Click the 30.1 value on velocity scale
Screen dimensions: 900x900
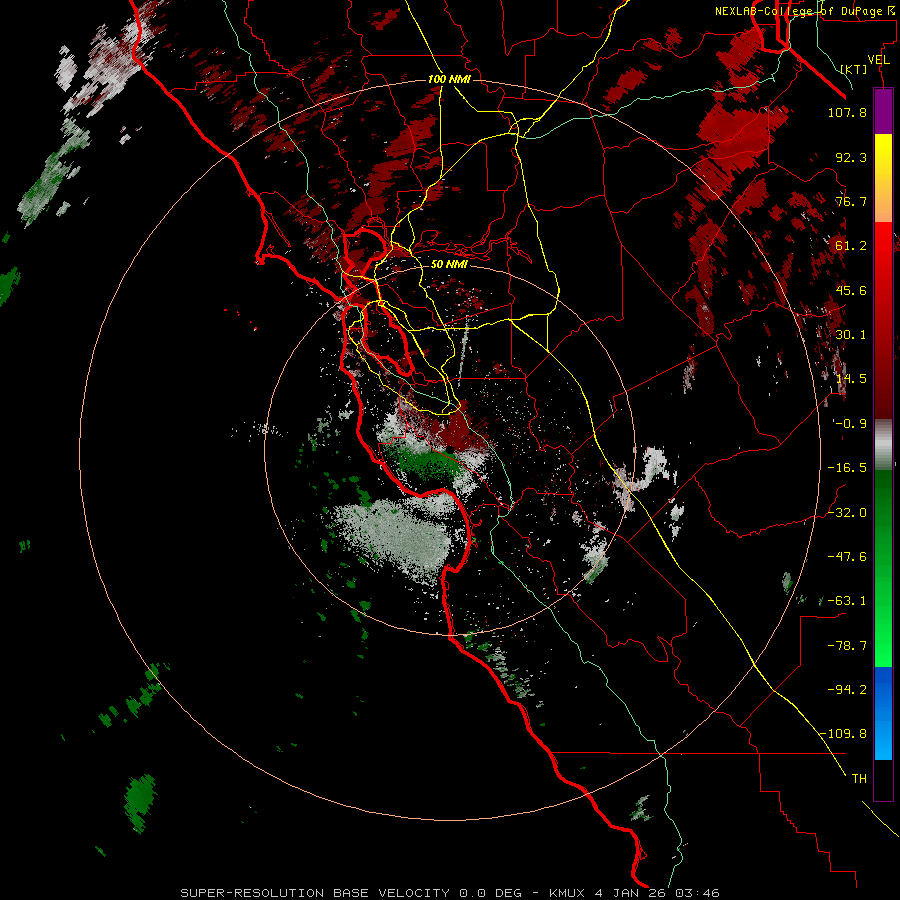pos(851,335)
